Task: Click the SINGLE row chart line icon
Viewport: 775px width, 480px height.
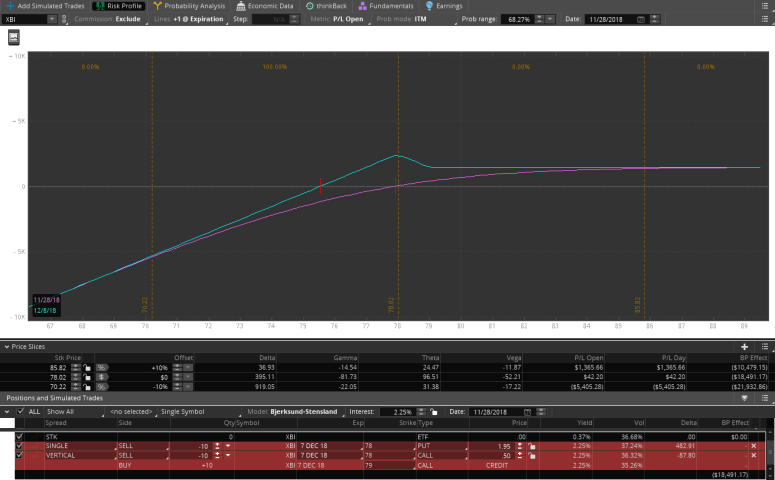Action: tap(34, 446)
